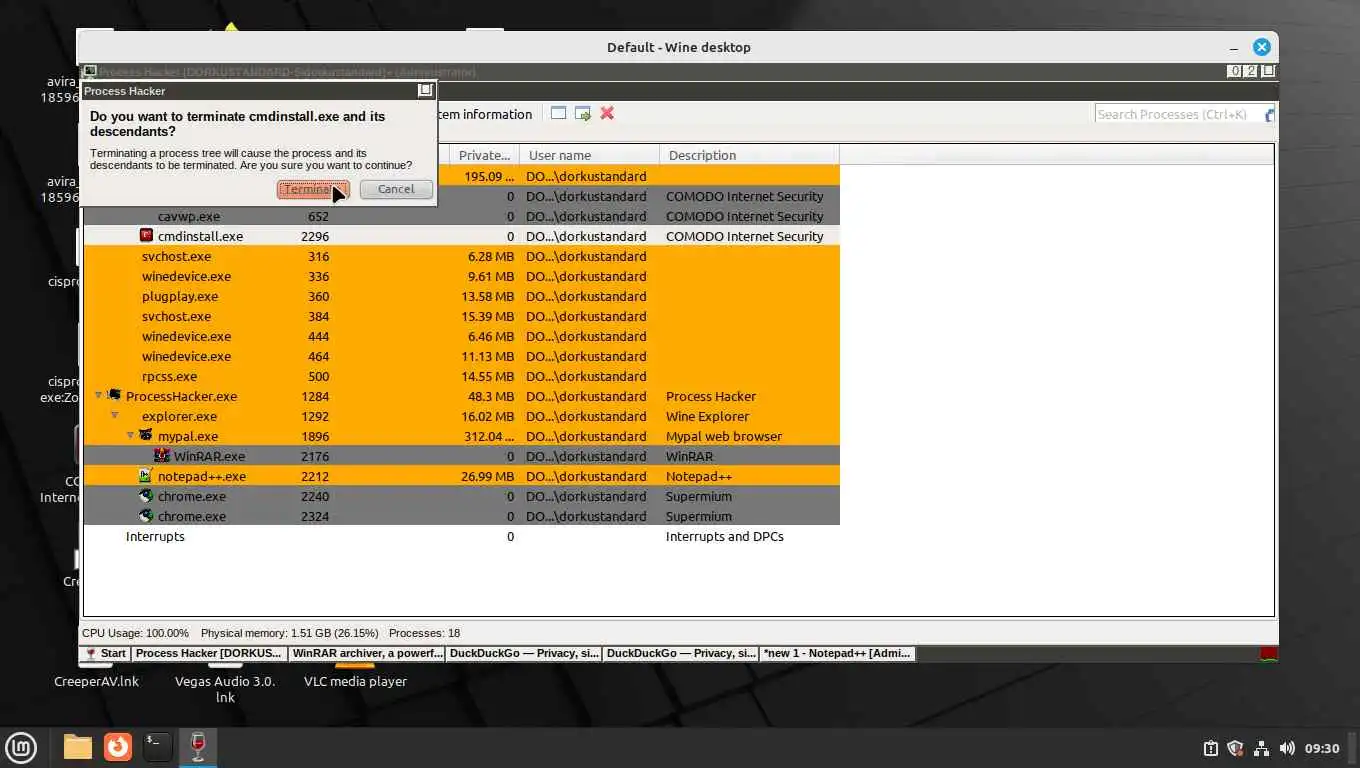This screenshot has width=1360, height=768.
Task: Select winedevice.exe with PID 444
Action: pyautogui.click(x=461, y=336)
